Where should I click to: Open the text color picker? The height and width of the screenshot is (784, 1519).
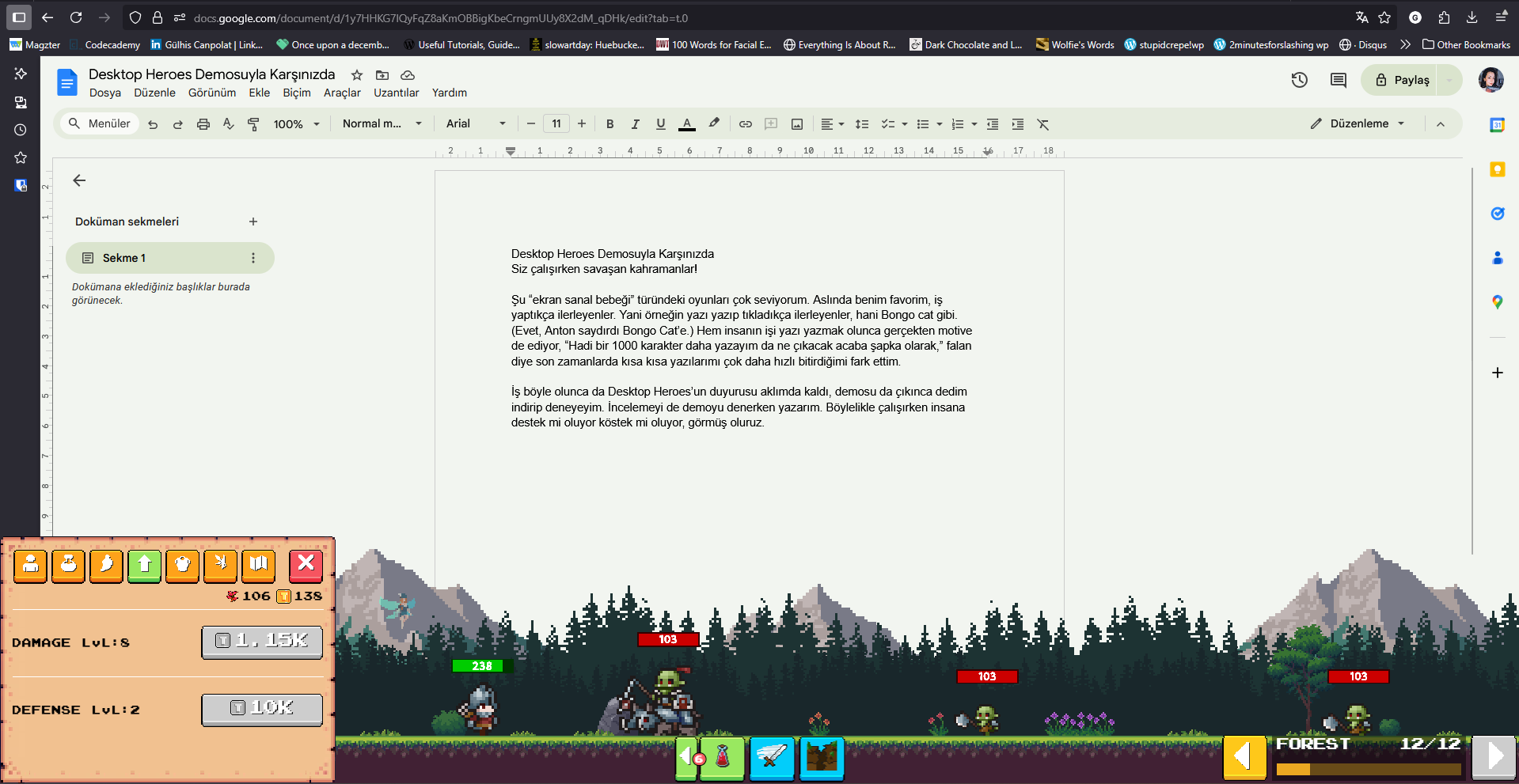(x=687, y=124)
